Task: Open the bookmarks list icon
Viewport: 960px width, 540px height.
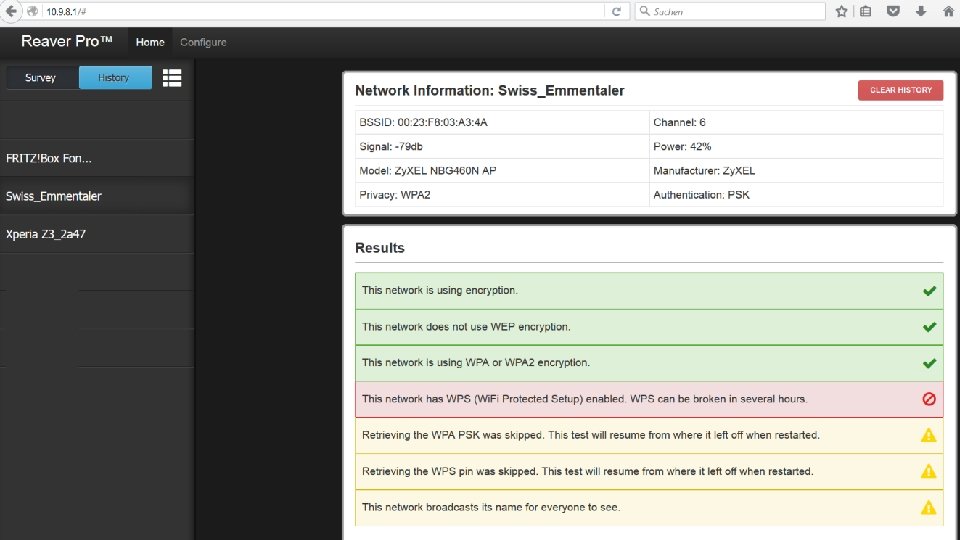Action: pos(866,11)
